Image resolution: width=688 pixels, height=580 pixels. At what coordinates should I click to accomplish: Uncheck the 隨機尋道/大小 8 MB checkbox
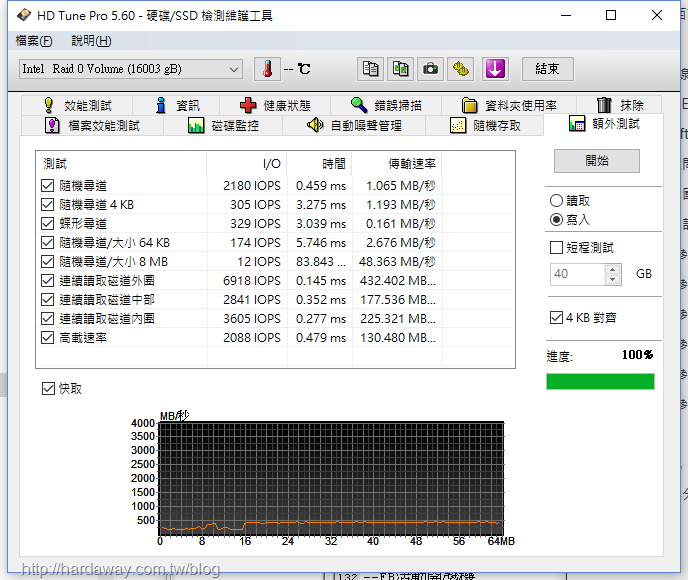click(x=47, y=261)
